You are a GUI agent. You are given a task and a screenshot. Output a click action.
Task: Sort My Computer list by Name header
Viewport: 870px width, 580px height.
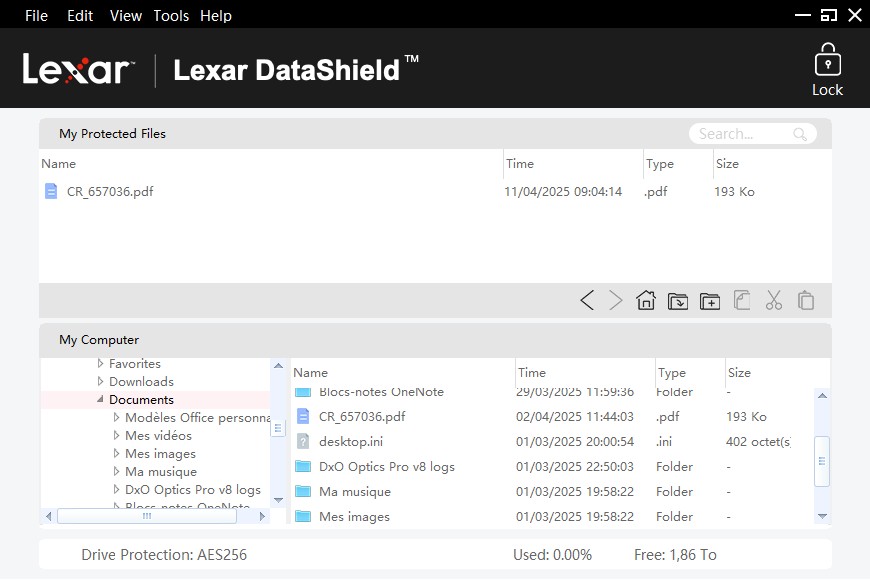pyautogui.click(x=311, y=372)
